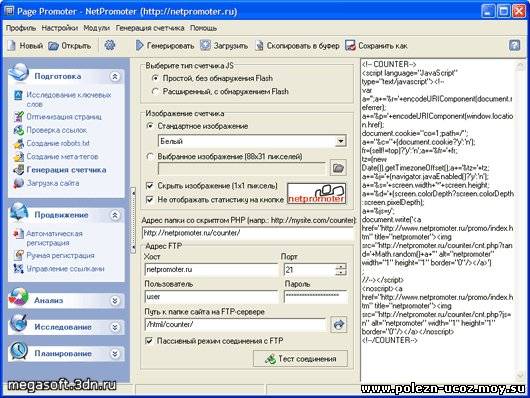Expand the Исследование panel section
This screenshot has height=398, width=530.
[x=115, y=327]
